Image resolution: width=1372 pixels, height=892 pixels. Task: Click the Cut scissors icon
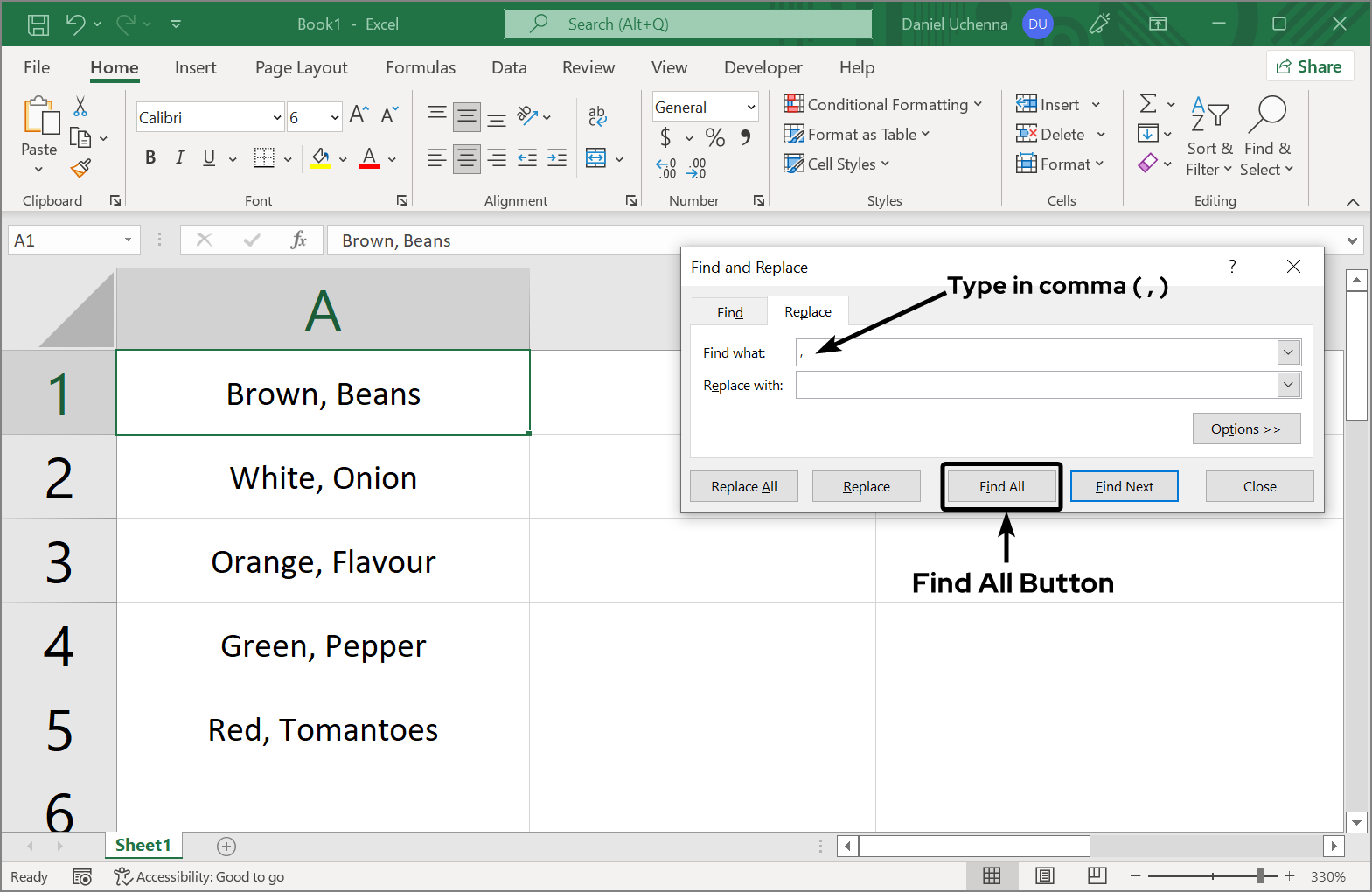80,107
